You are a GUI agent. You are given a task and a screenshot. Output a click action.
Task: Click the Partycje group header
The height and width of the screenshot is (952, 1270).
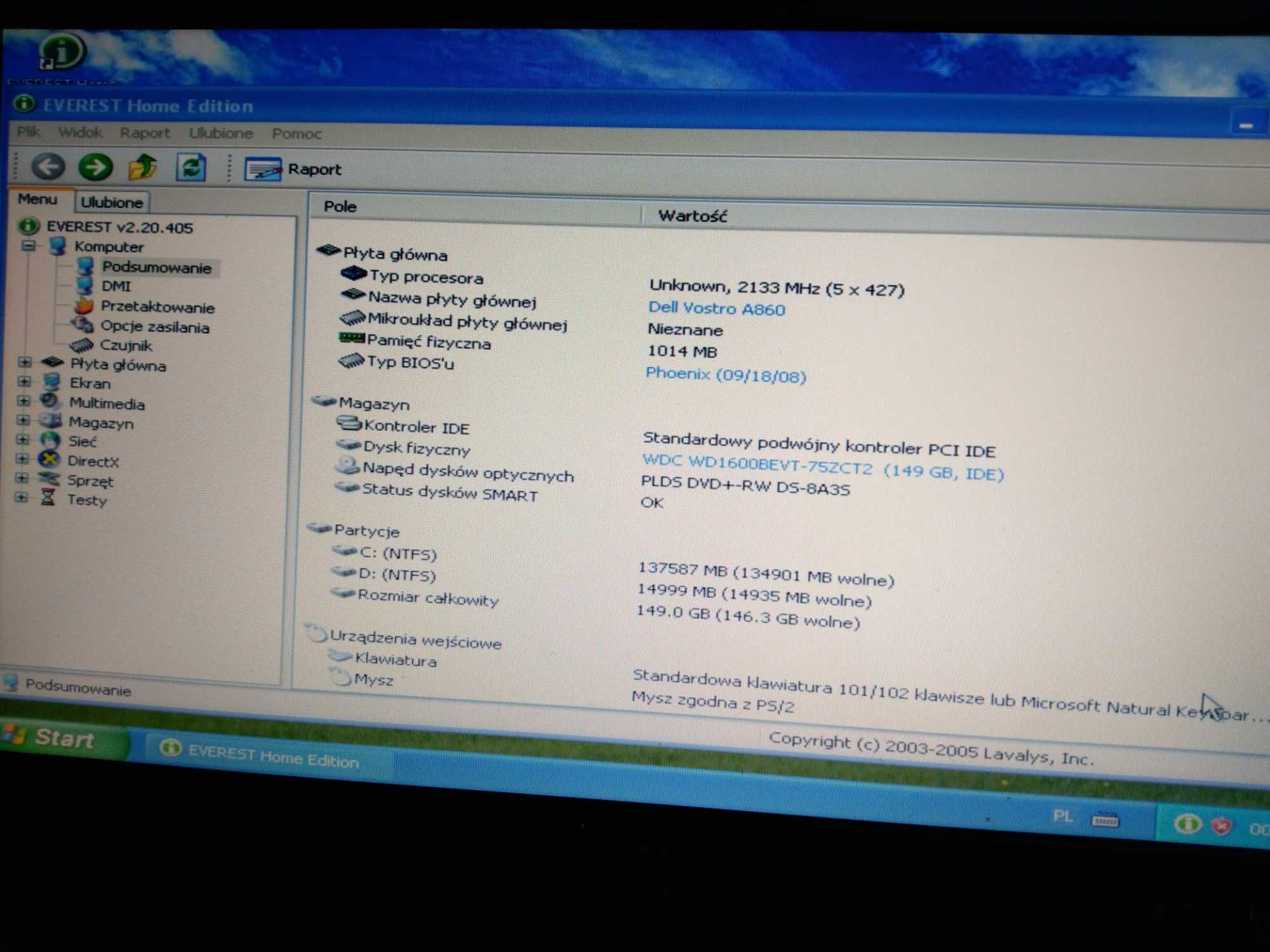click(366, 531)
